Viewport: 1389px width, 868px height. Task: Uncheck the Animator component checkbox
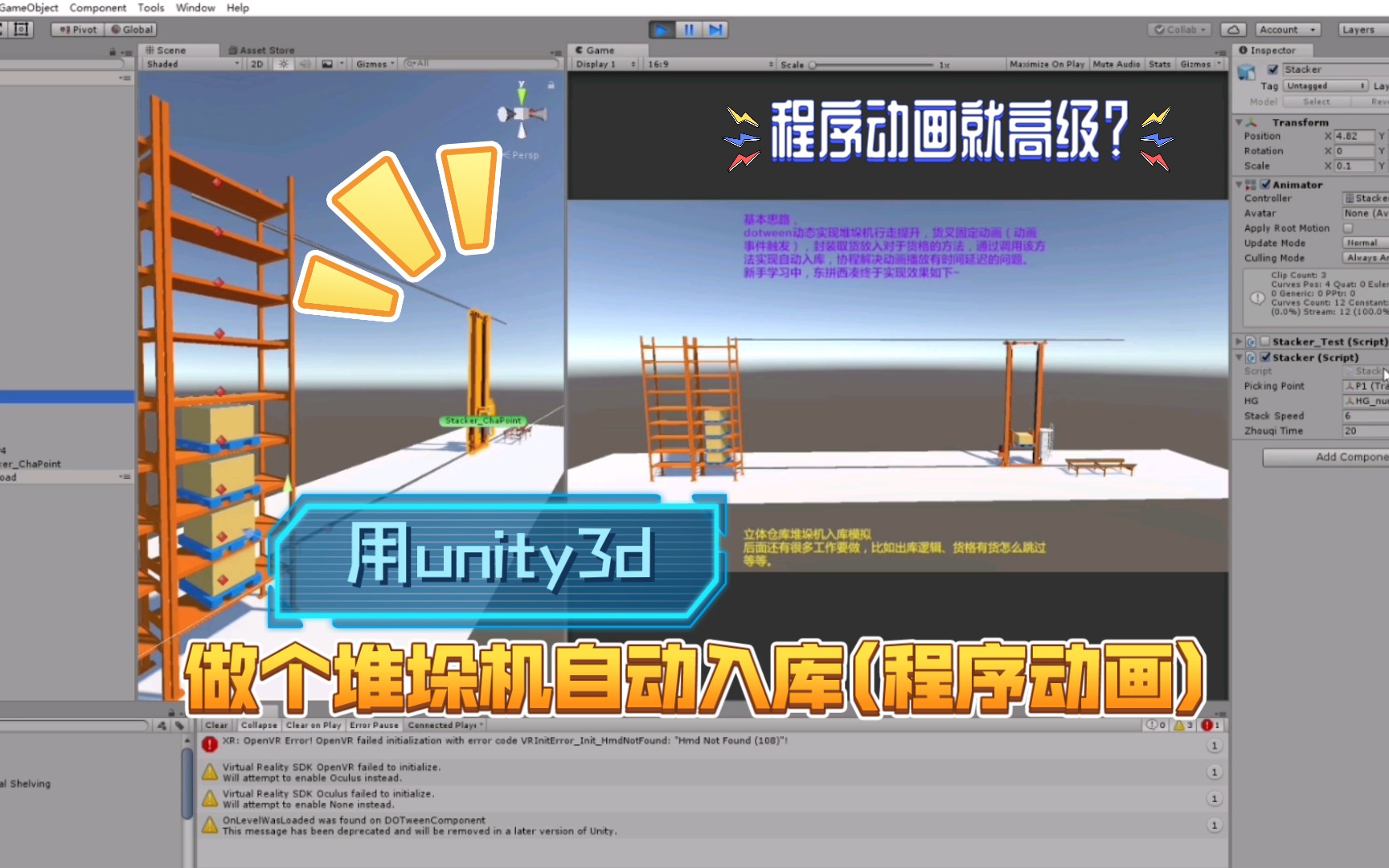[1266, 184]
